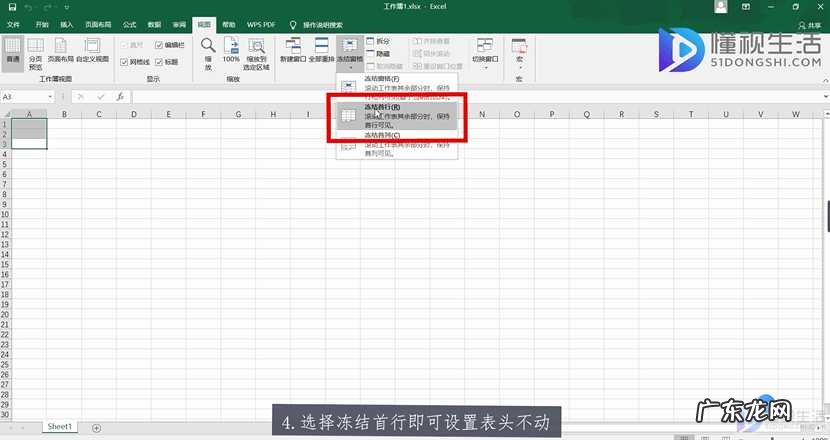Select the 普通 workbook view
Screen dimensions: 830x440
click(x=13, y=52)
